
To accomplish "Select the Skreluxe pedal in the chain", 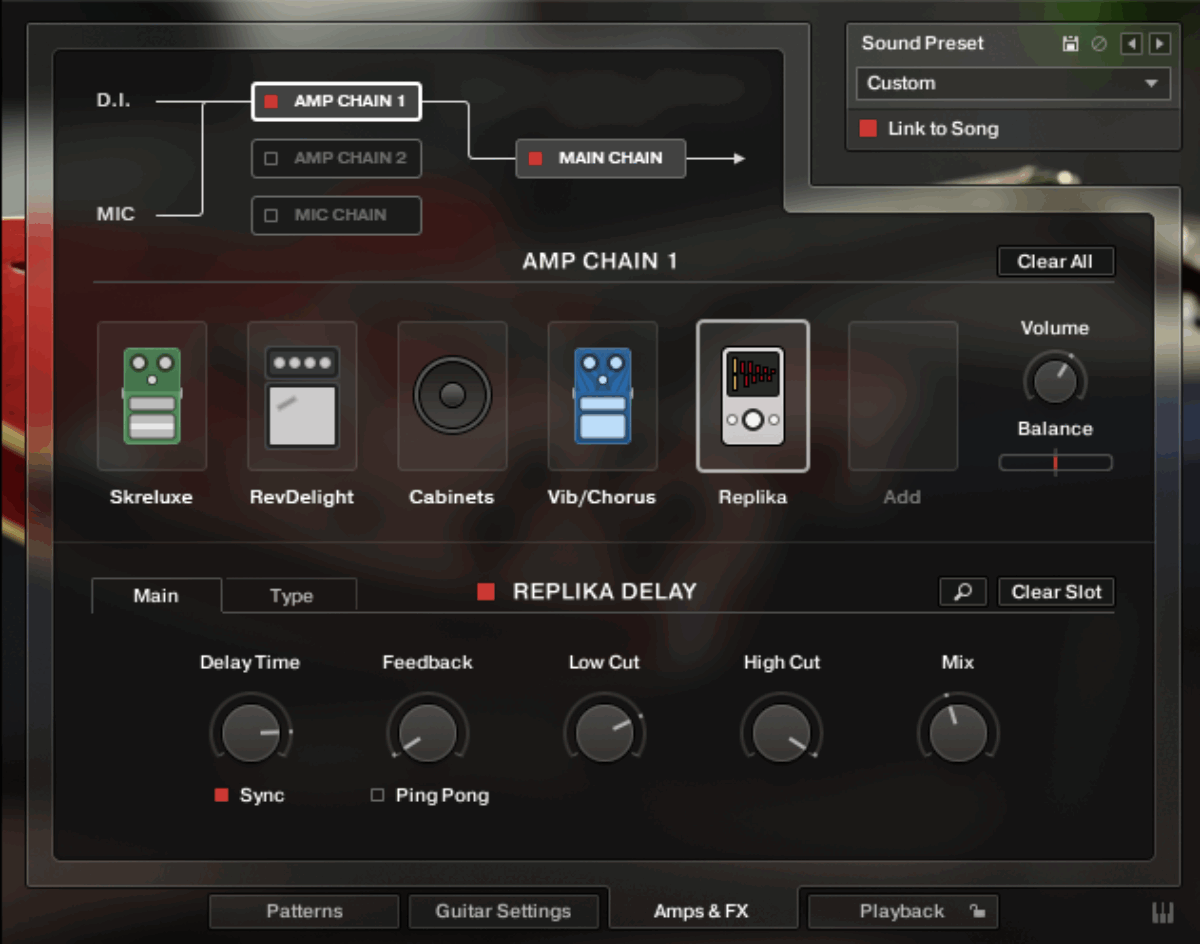I will [x=152, y=395].
